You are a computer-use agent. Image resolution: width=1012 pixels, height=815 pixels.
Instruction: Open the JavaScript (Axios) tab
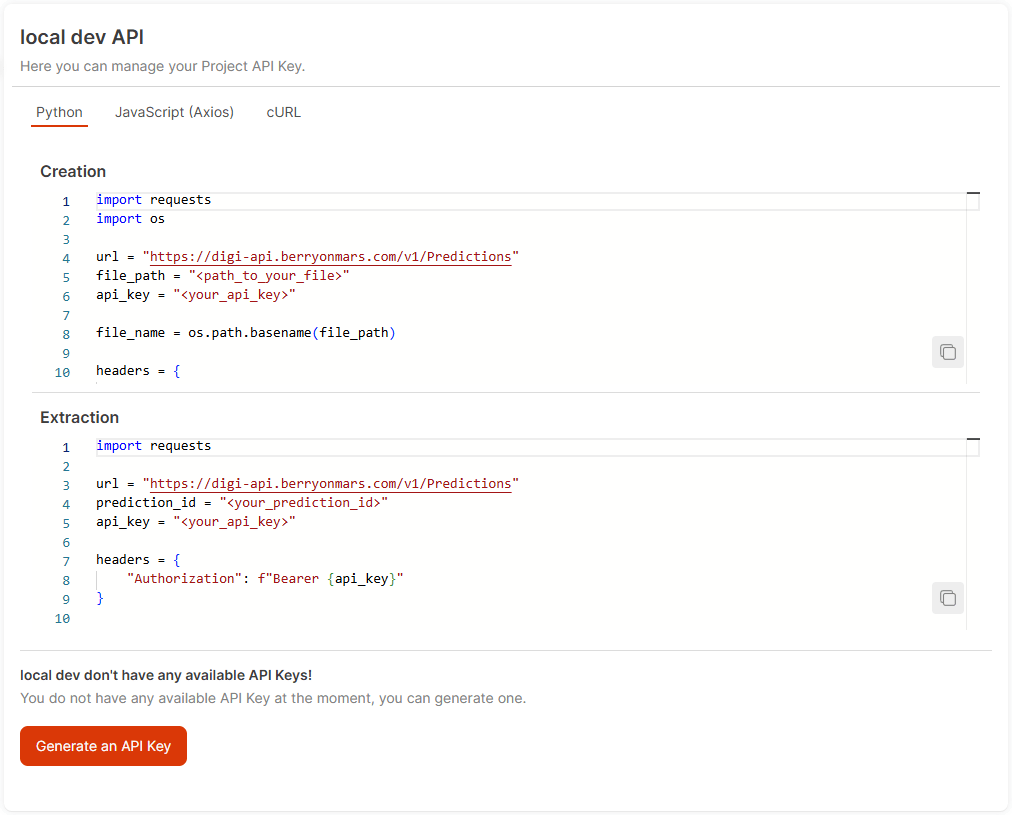(174, 112)
